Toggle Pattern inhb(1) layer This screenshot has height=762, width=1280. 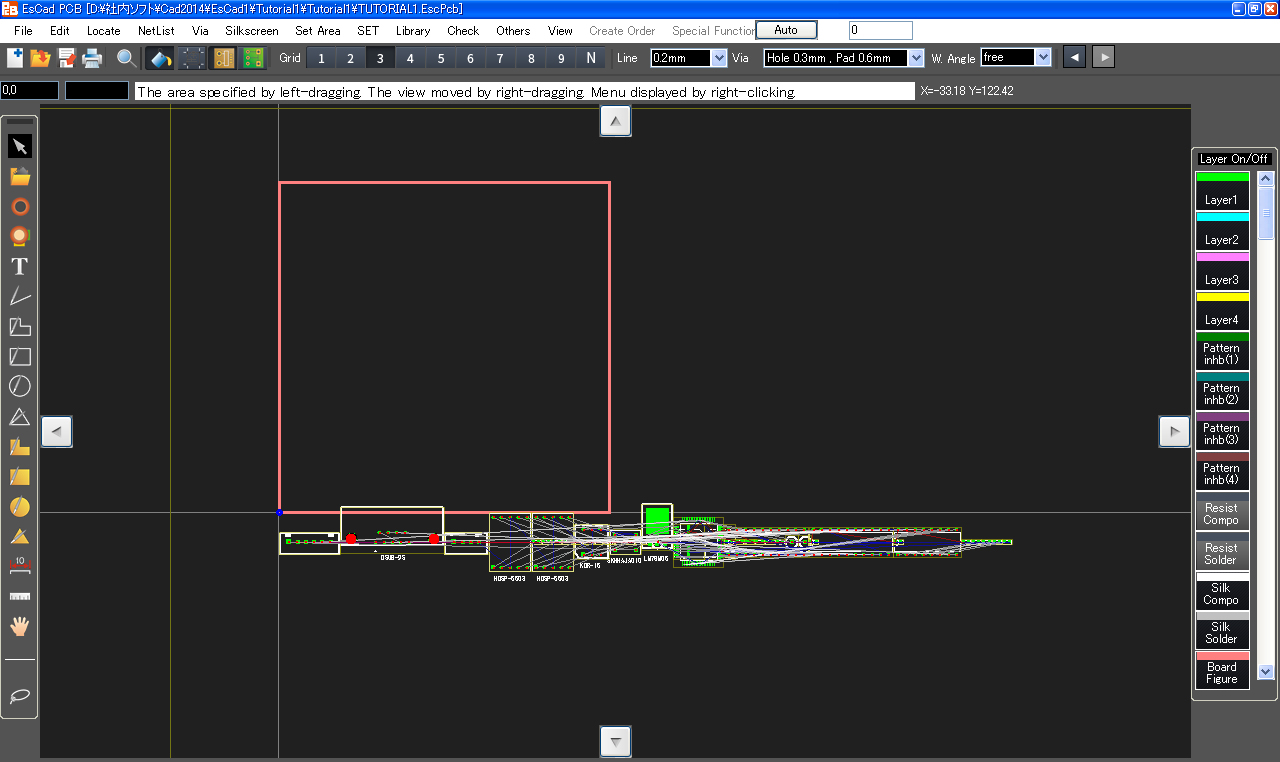(1222, 350)
